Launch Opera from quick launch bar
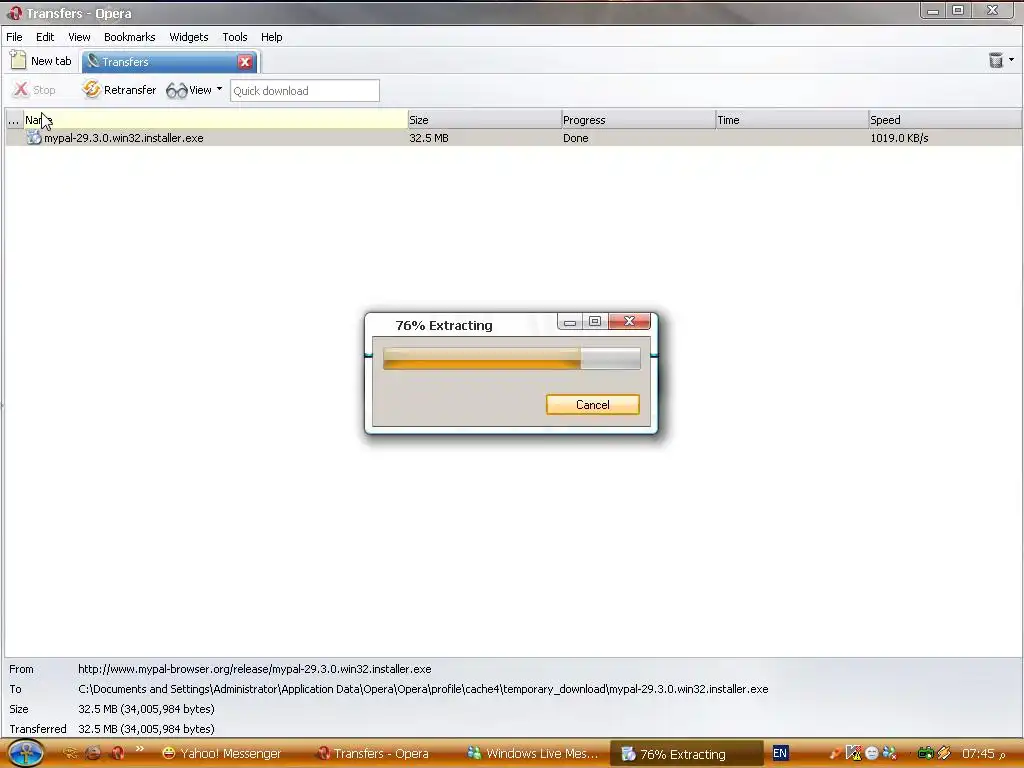 (118, 753)
